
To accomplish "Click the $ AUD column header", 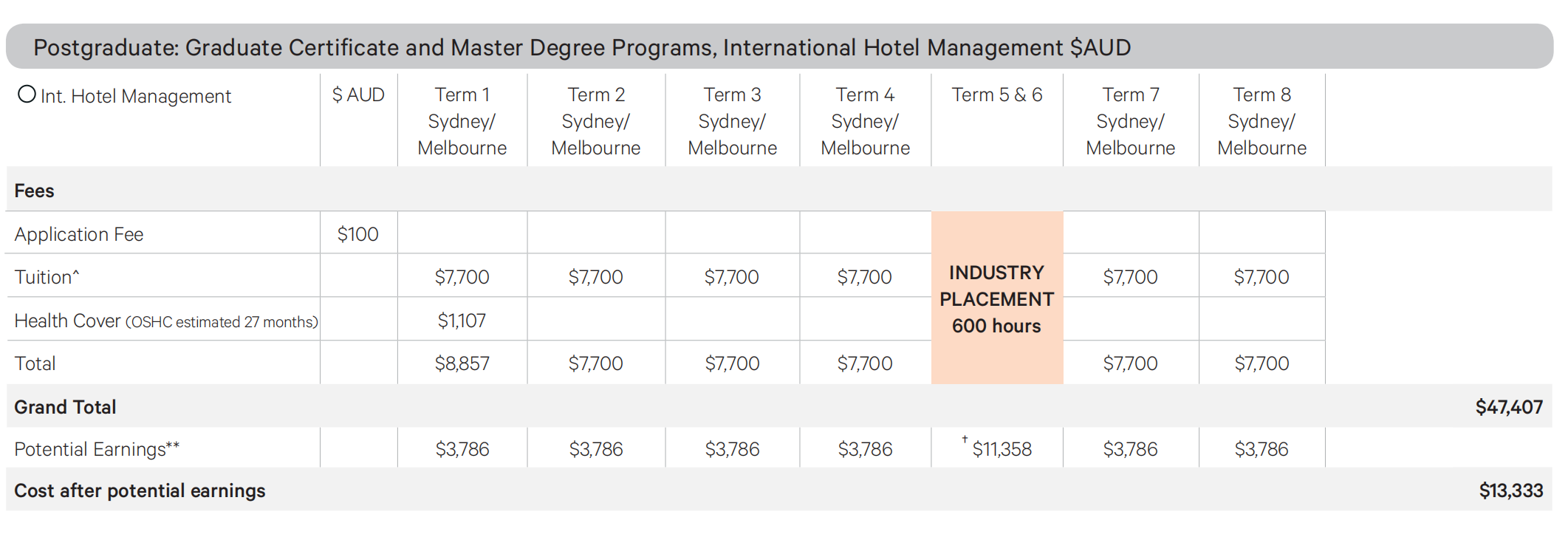I will (358, 95).
